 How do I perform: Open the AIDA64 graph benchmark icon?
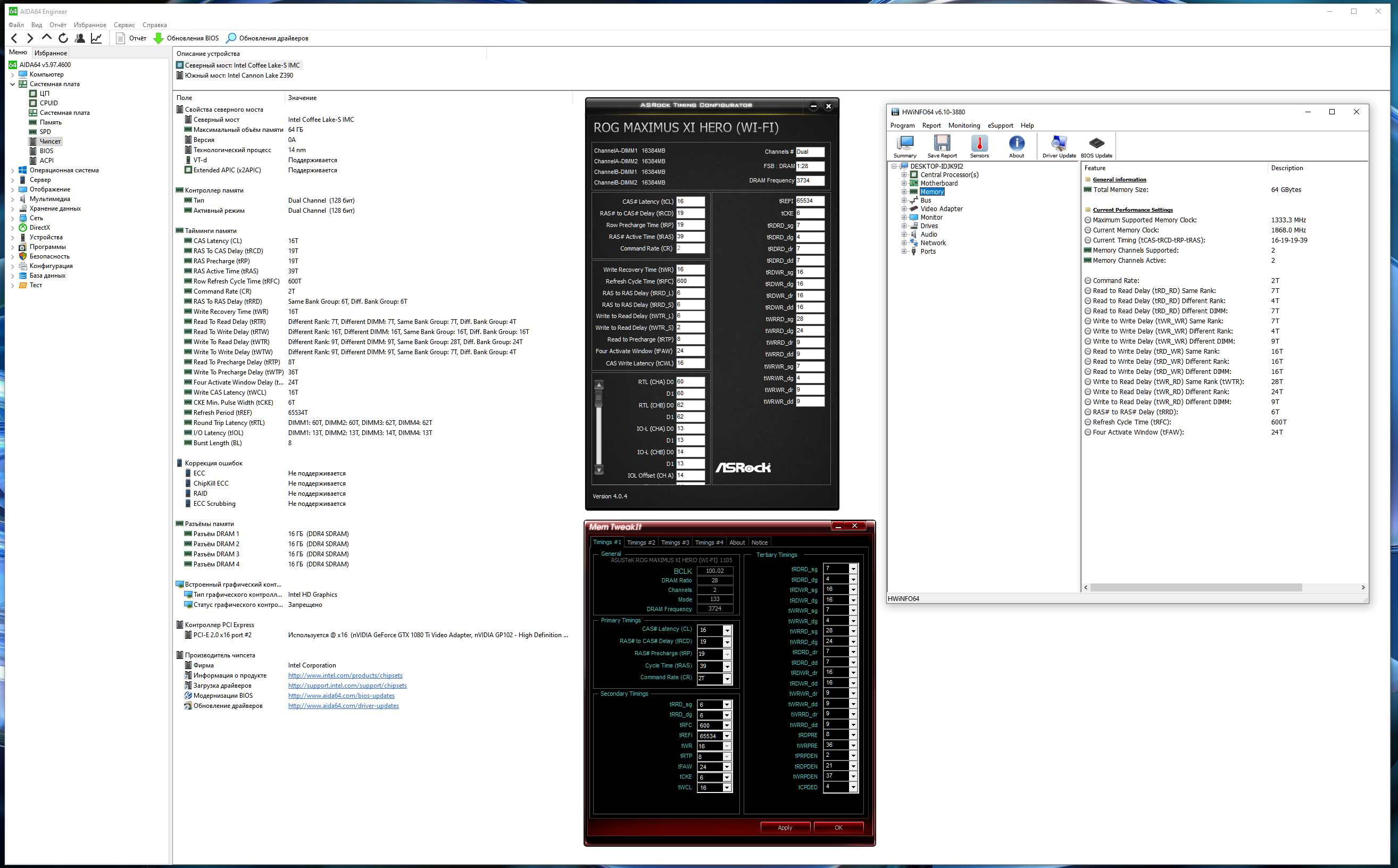[96, 38]
